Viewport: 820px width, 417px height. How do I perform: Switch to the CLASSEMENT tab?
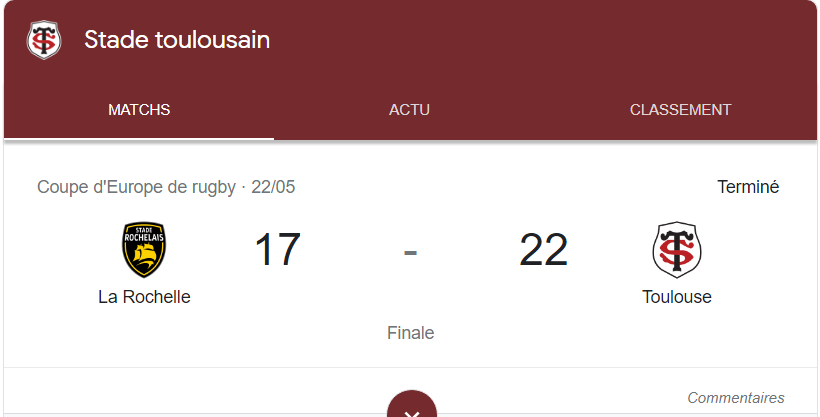(x=680, y=109)
